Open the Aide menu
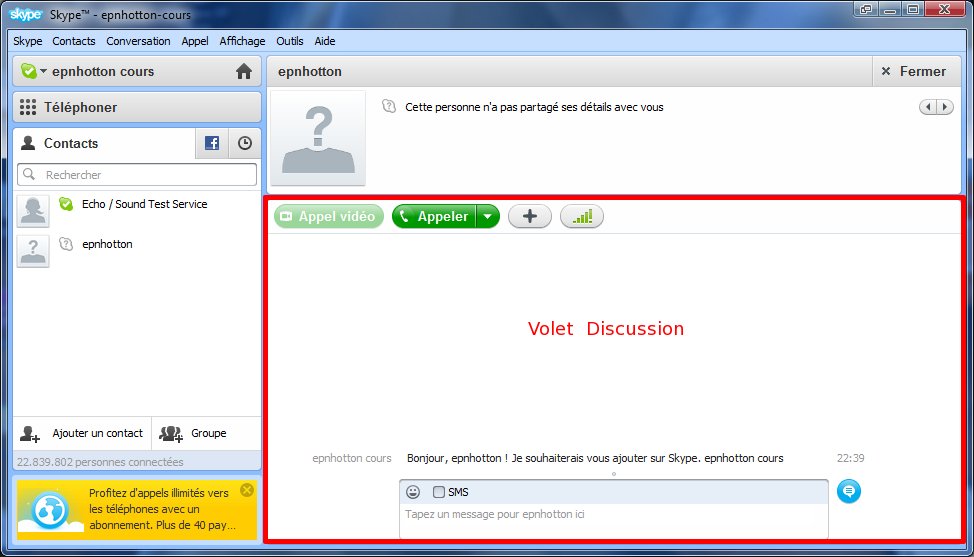Screen dimensions: 974x557 tap(325, 41)
